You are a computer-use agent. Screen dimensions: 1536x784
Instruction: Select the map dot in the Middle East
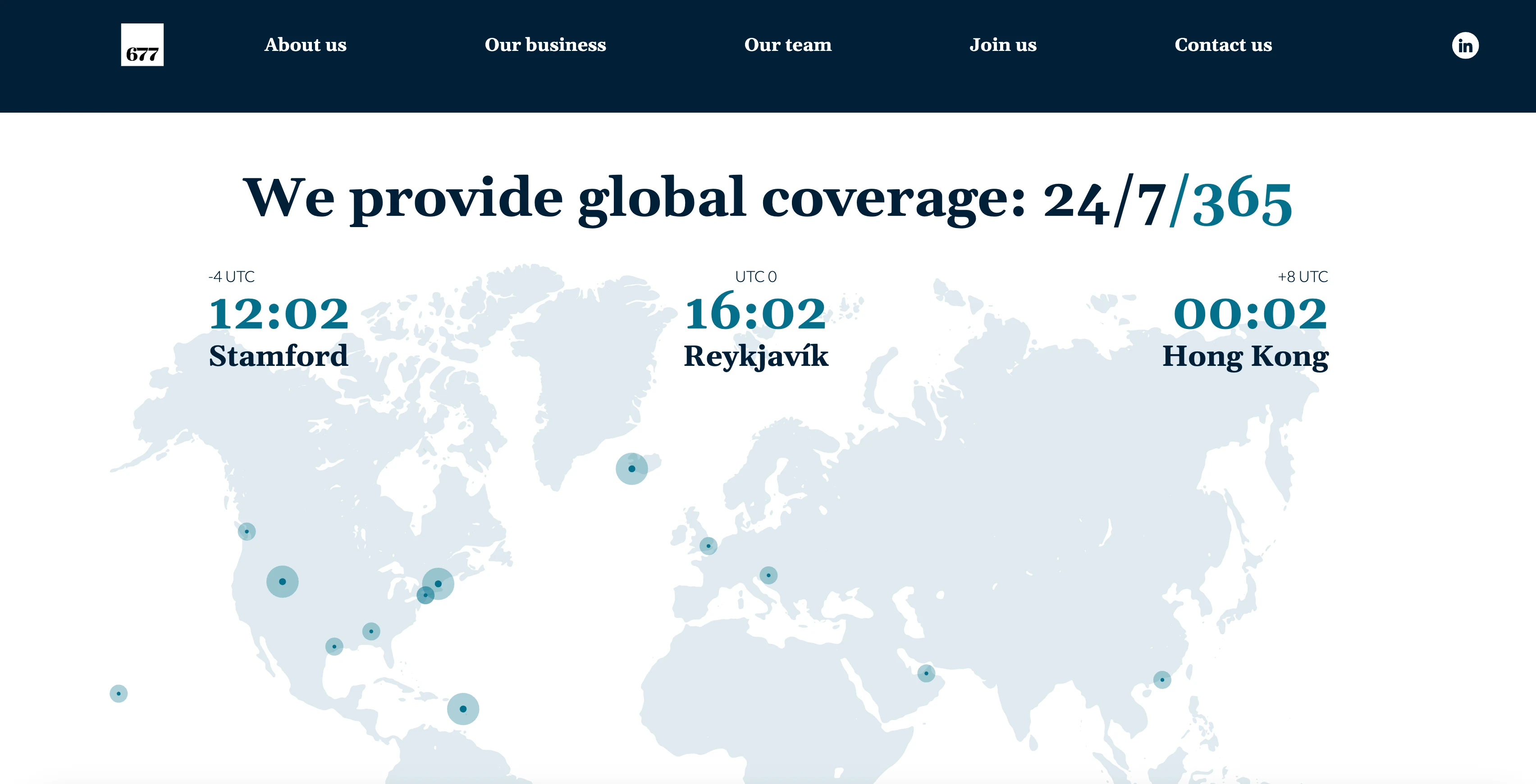[926, 673]
